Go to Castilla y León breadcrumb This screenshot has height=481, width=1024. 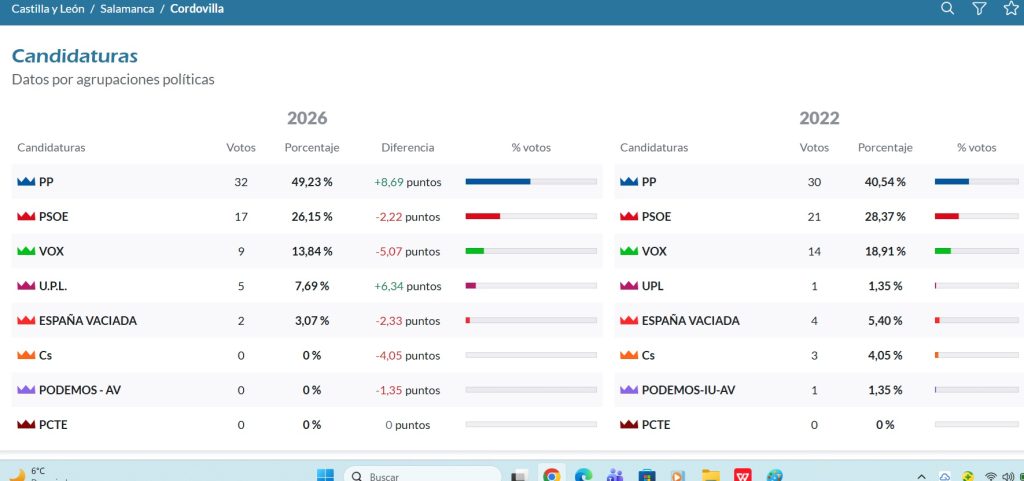48,9
